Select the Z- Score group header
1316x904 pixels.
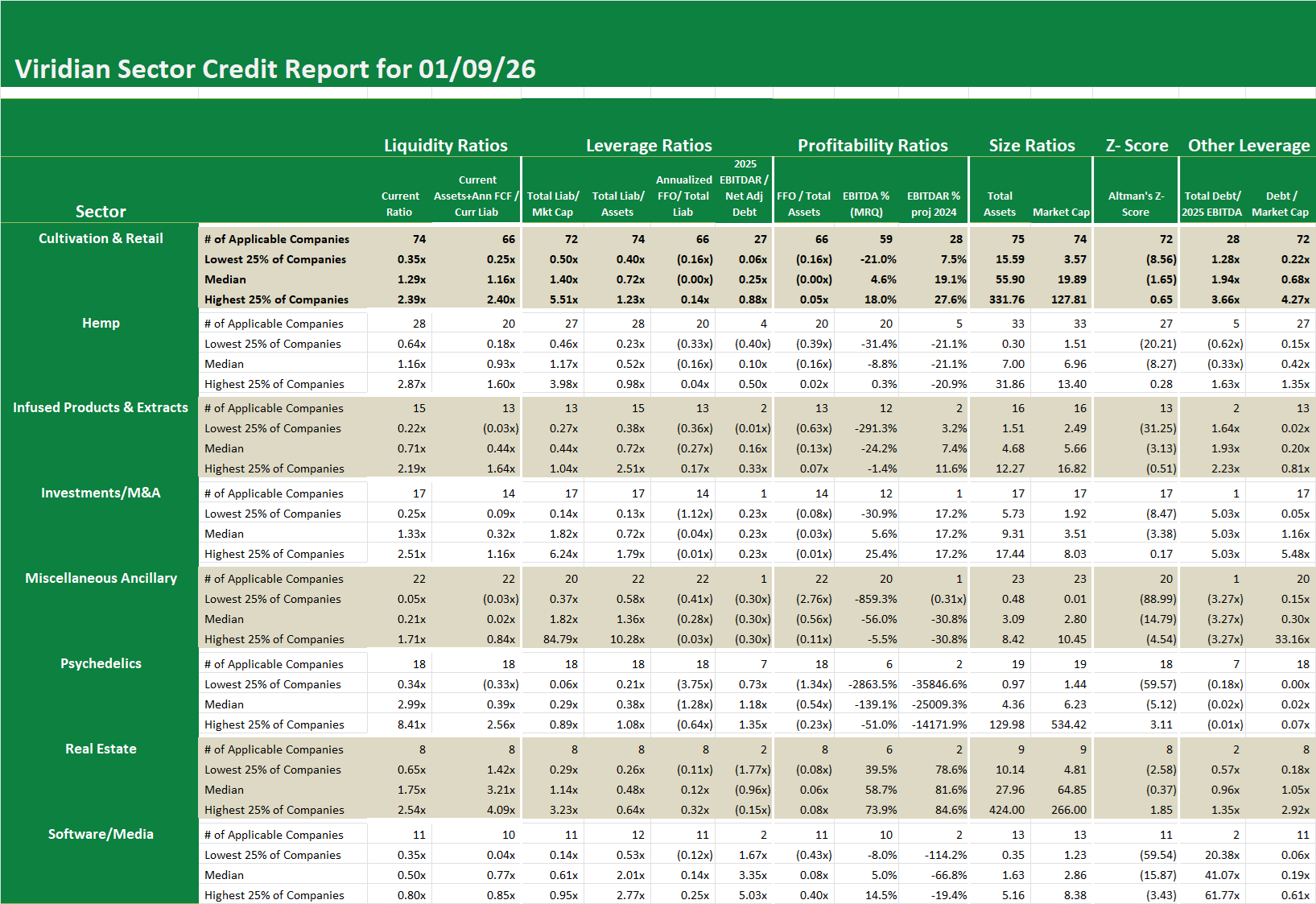click(x=1137, y=146)
